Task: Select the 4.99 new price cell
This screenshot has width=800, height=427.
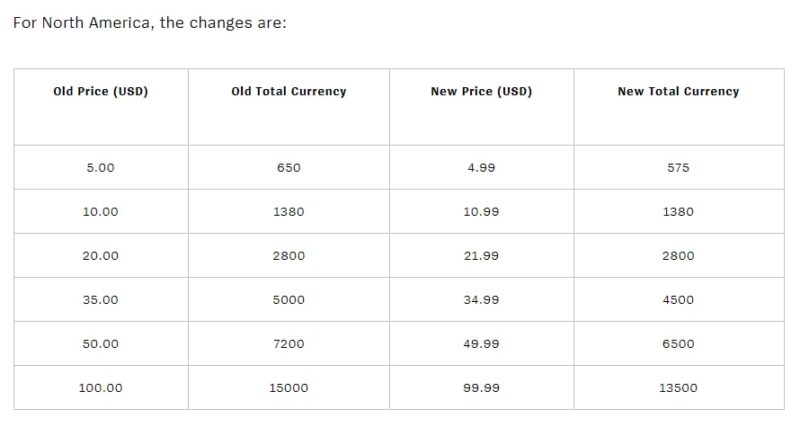Action: (481, 167)
